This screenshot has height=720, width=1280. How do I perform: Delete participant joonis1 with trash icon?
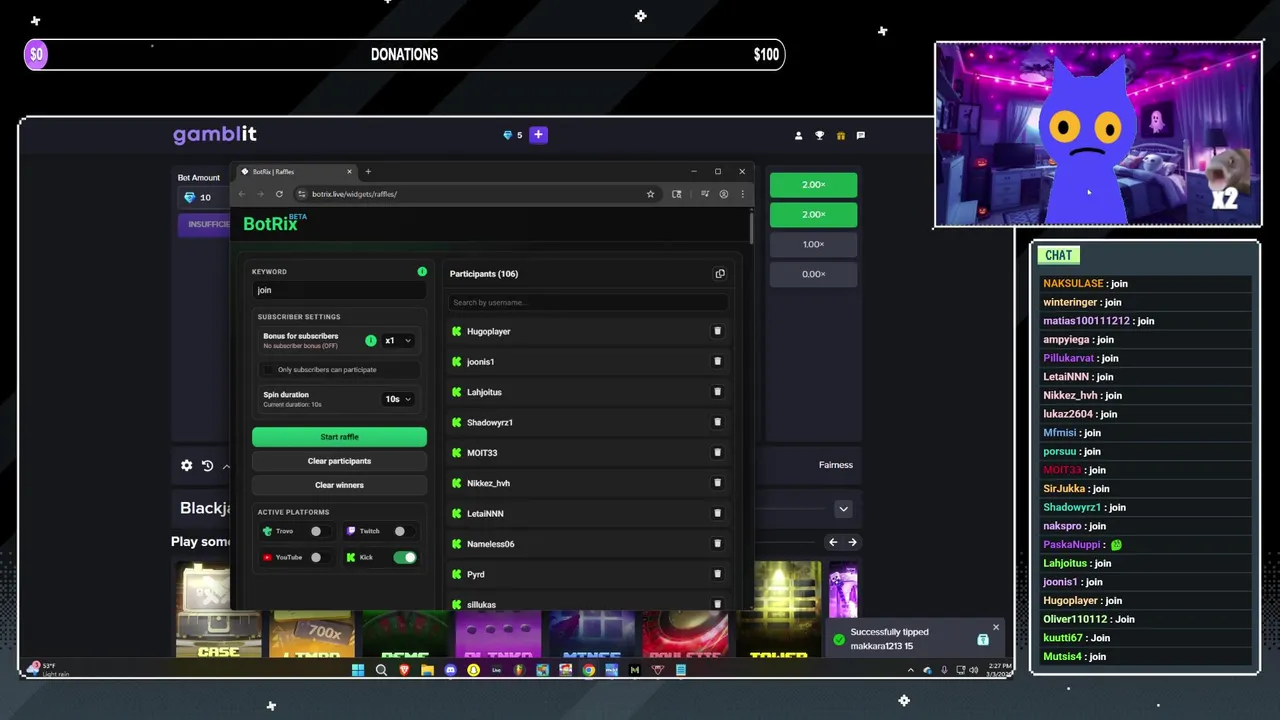coord(717,362)
